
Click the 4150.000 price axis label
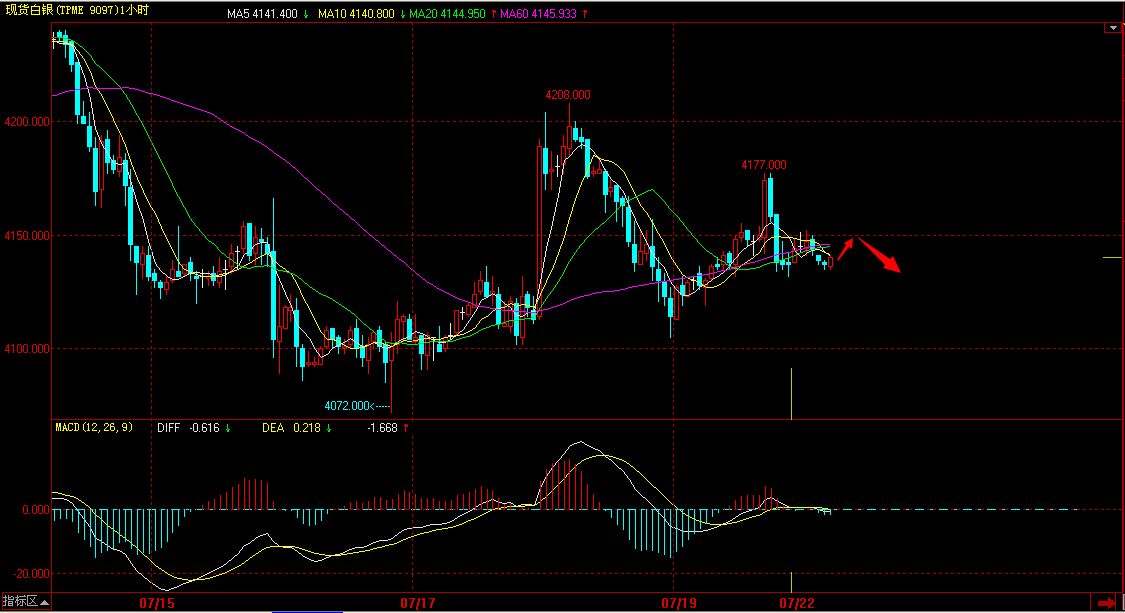27,235
